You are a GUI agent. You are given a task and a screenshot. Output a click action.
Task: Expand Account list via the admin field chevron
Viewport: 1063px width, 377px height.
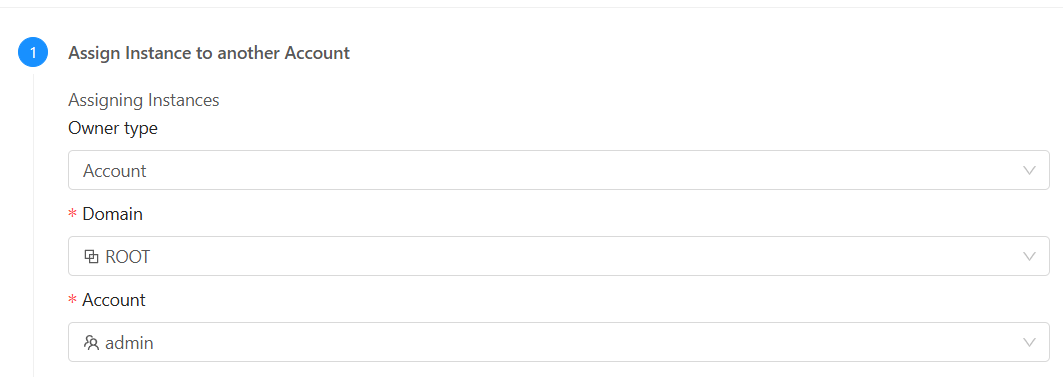click(1029, 342)
